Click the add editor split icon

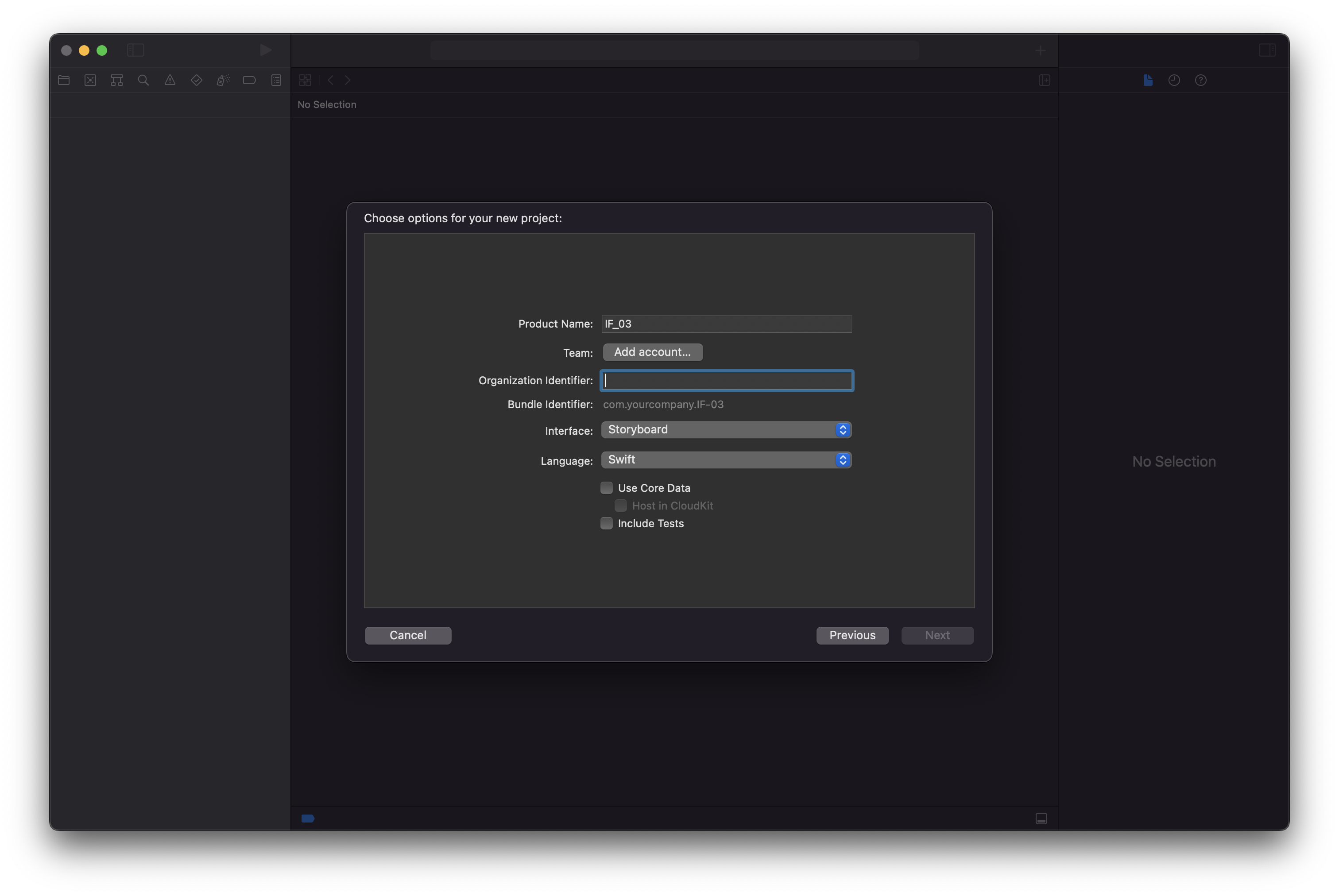click(1044, 80)
